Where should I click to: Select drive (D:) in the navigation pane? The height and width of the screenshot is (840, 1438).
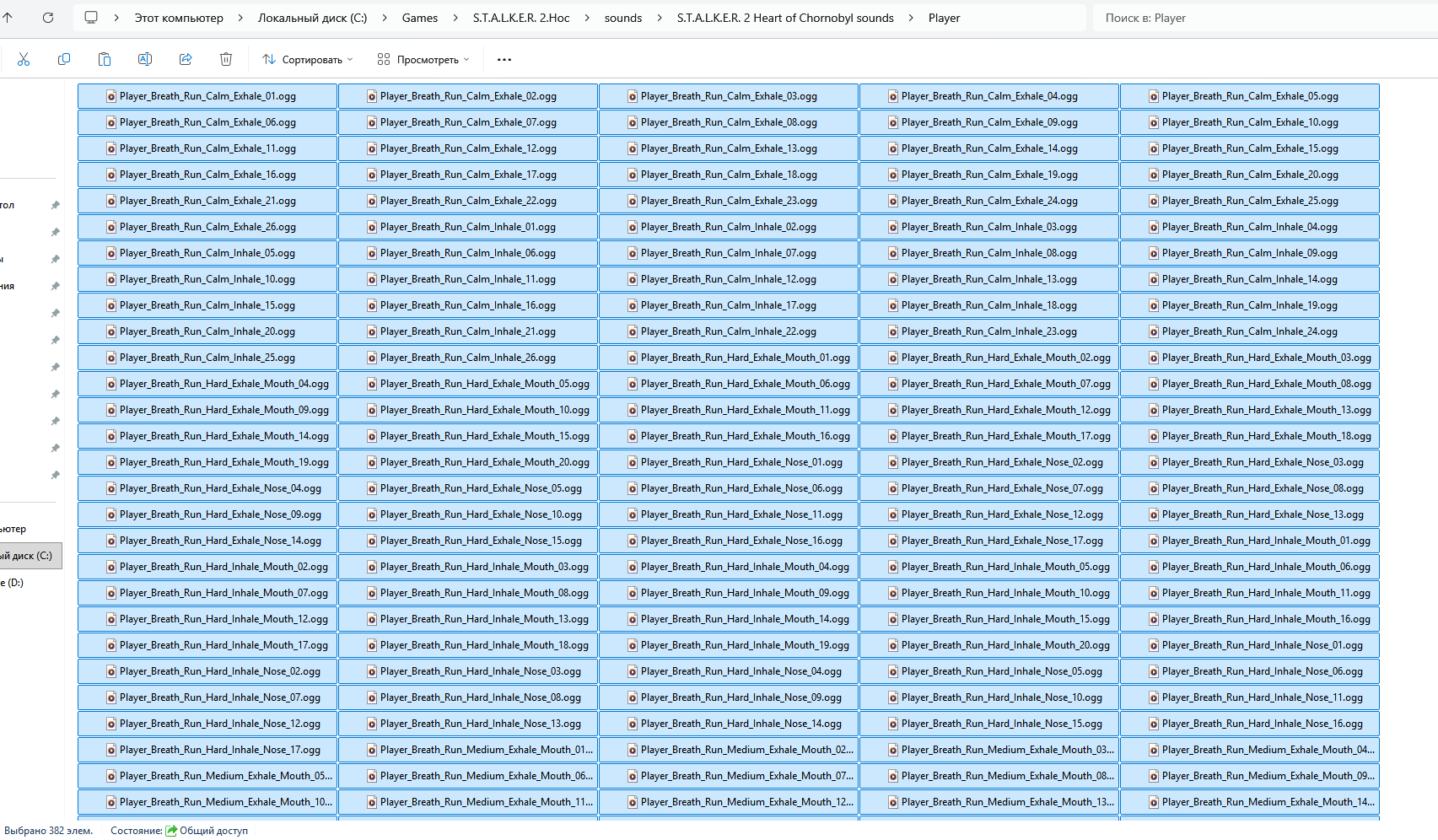click(30, 583)
